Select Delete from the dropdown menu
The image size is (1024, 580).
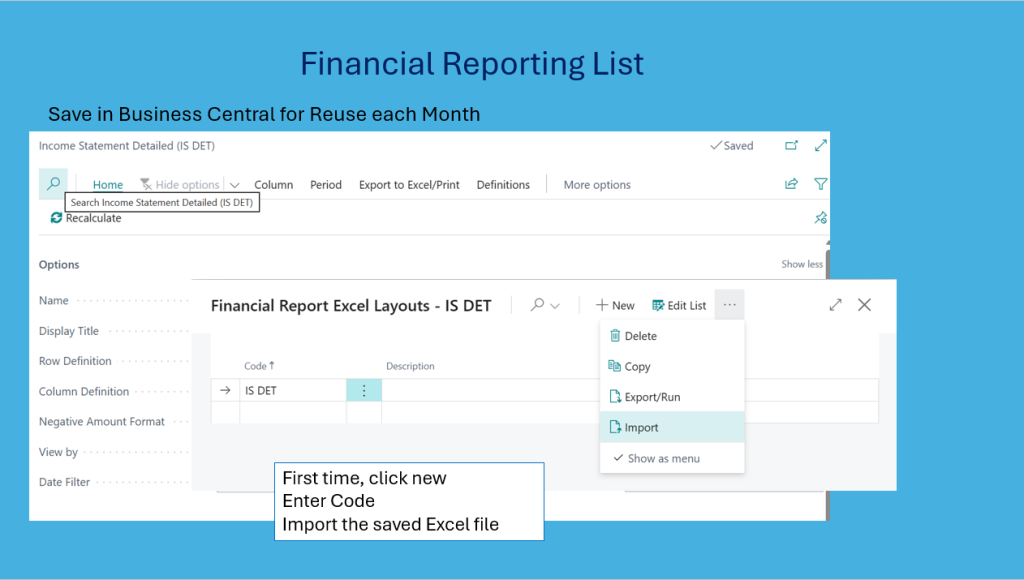pyautogui.click(x=640, y=336)
